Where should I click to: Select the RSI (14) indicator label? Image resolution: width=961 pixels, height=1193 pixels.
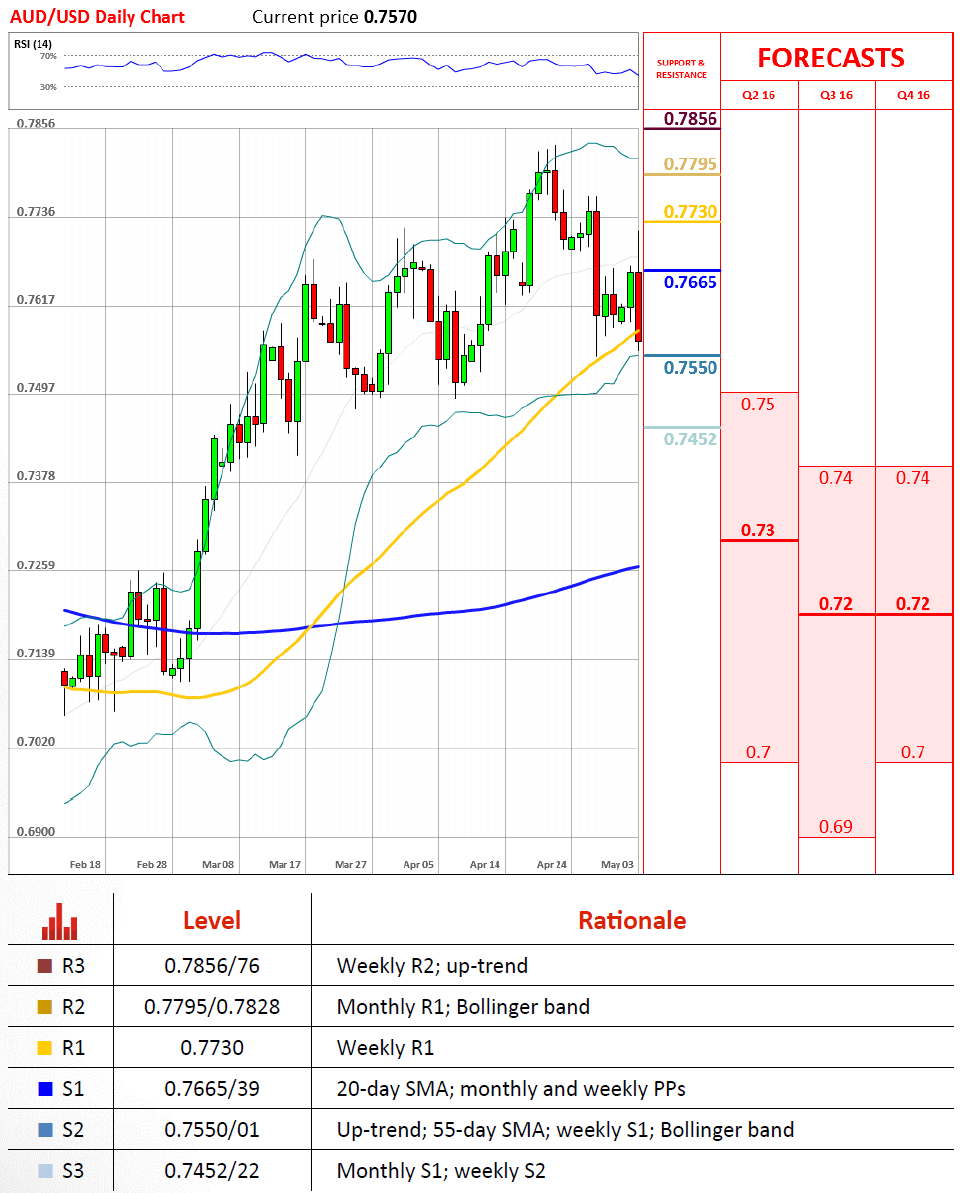[x=33, y=43]
